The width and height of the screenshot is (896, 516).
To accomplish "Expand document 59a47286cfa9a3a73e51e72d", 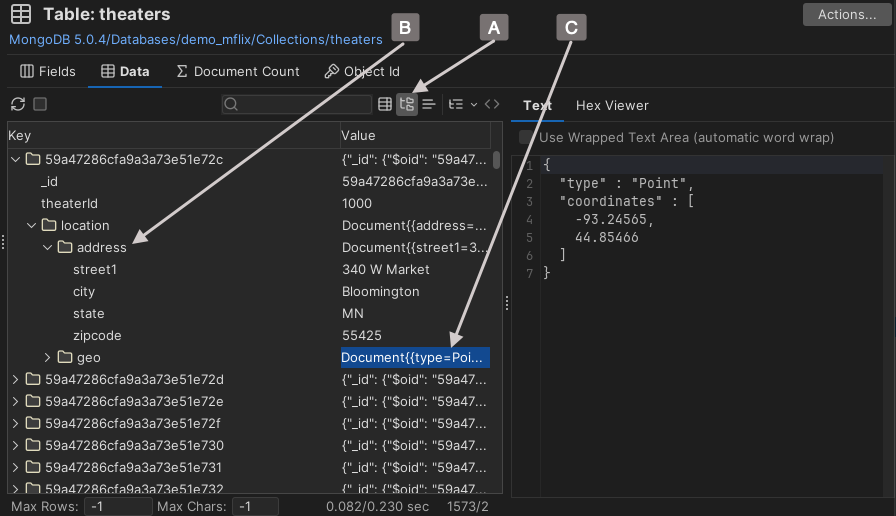I will tap(16, 379).
